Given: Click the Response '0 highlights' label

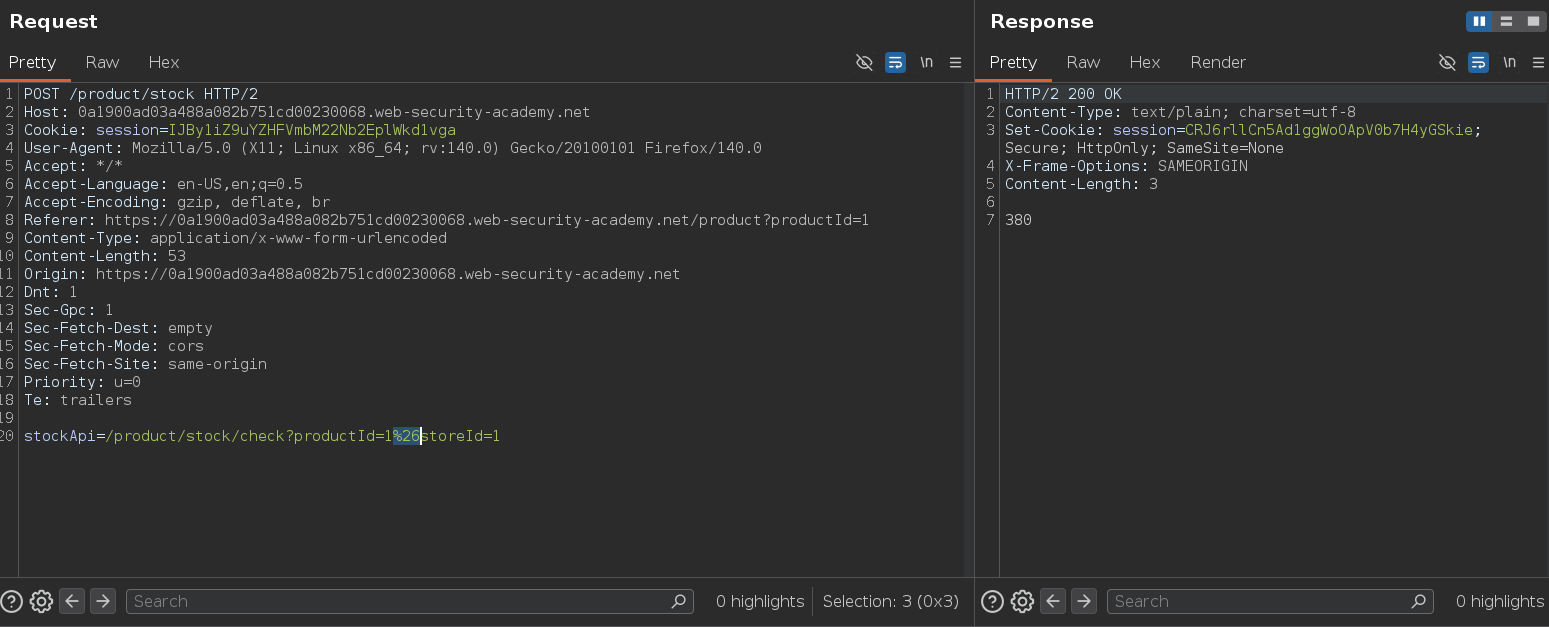Looking at the screenshot, I should (1500, 601).
